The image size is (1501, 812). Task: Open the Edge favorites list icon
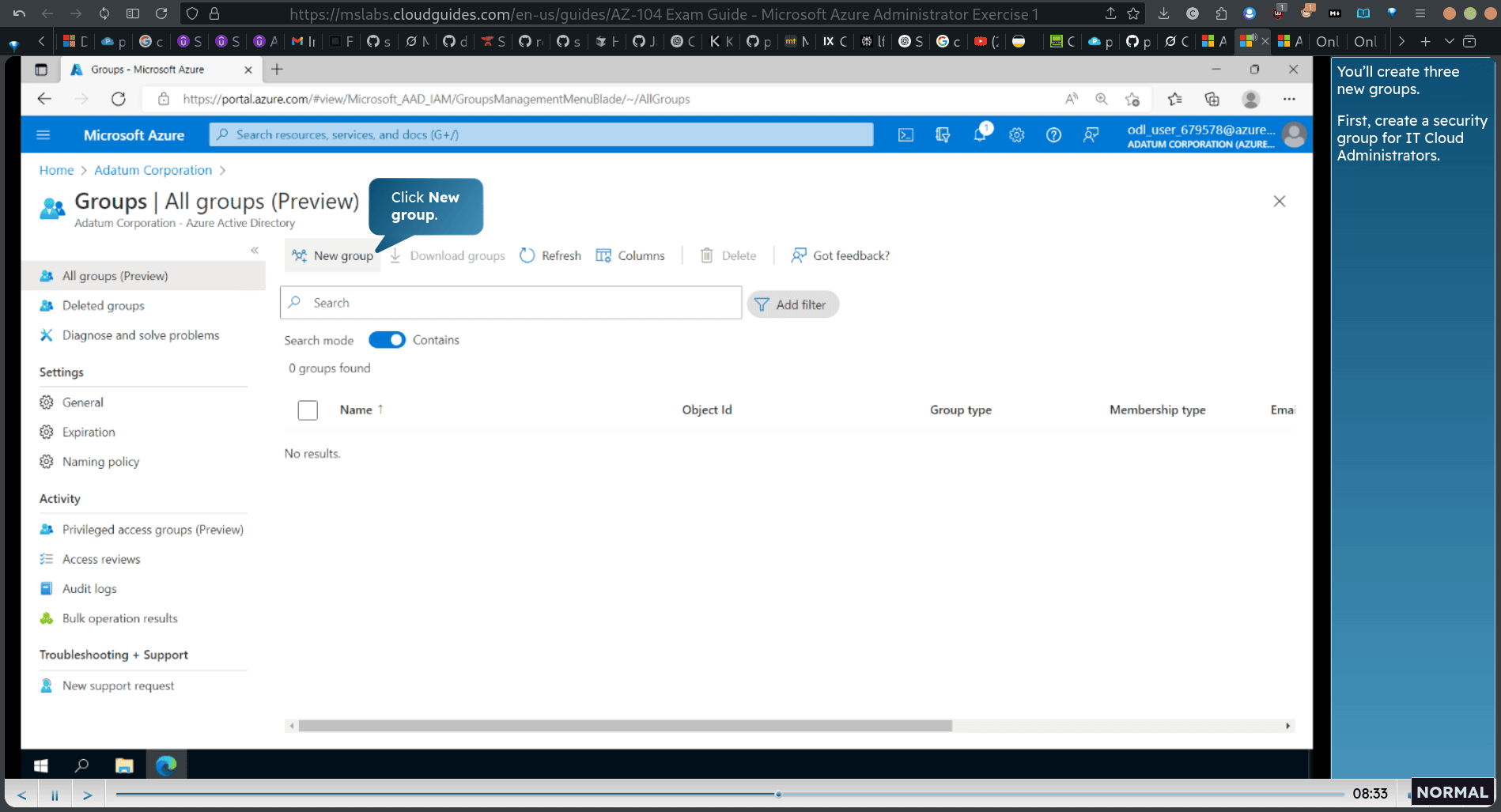coord(1175,99)
